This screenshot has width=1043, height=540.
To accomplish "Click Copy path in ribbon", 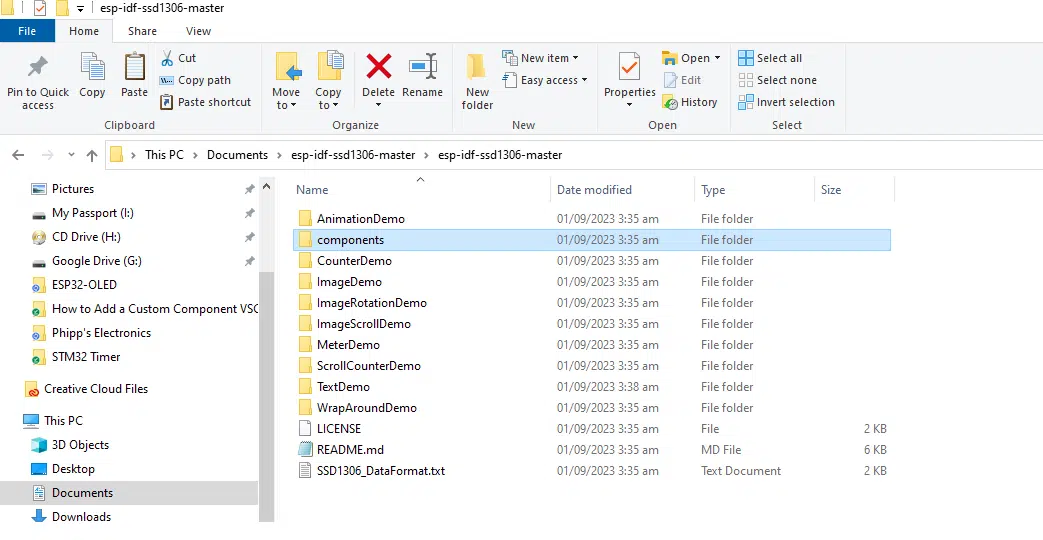I will (195, 80).
